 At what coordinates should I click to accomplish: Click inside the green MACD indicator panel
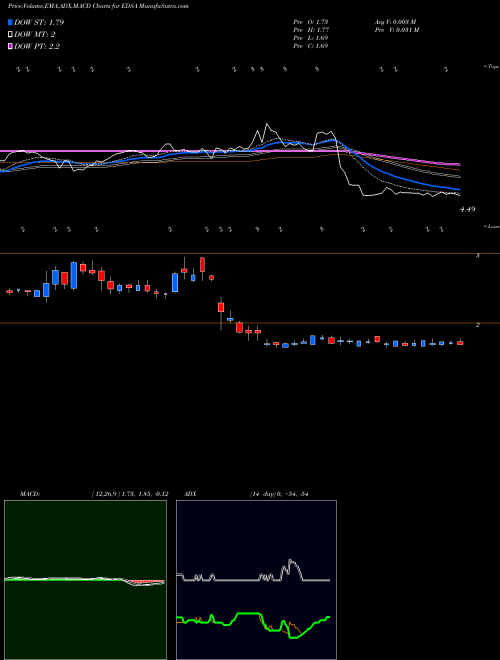pos(85,580)
